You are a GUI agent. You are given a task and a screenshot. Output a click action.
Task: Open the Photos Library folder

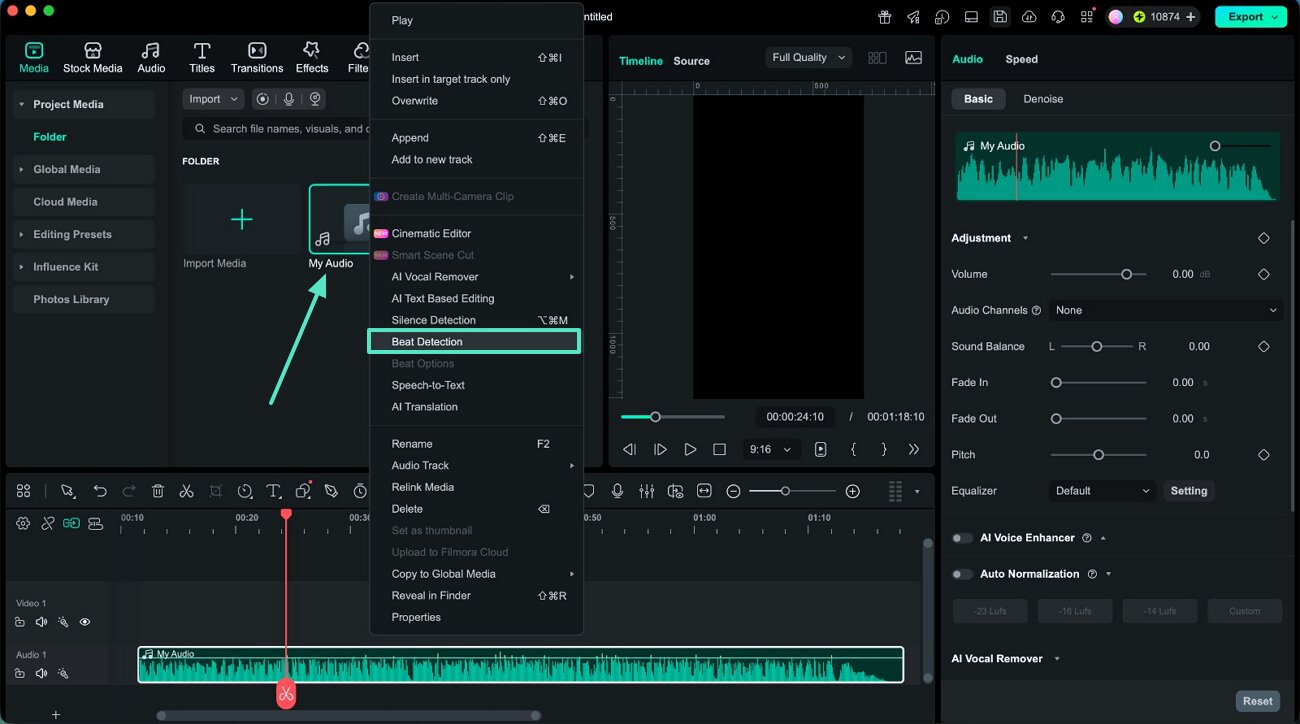pos(84,299)
